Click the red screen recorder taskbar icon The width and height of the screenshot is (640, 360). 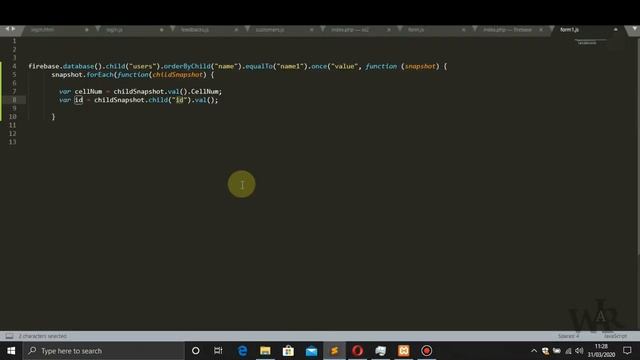coord(427,351)
